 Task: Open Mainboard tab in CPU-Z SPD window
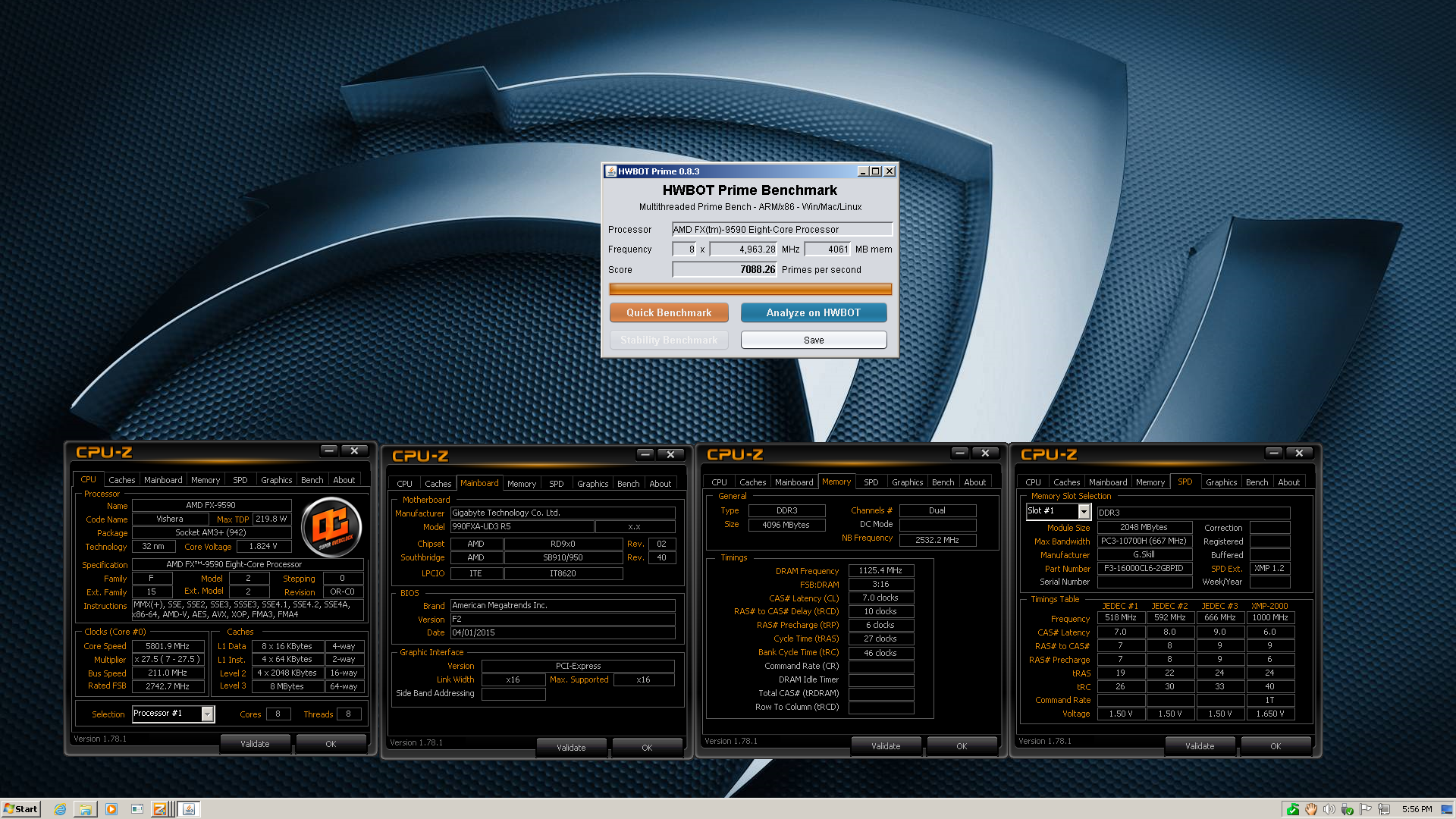[x=1107, y=482]
